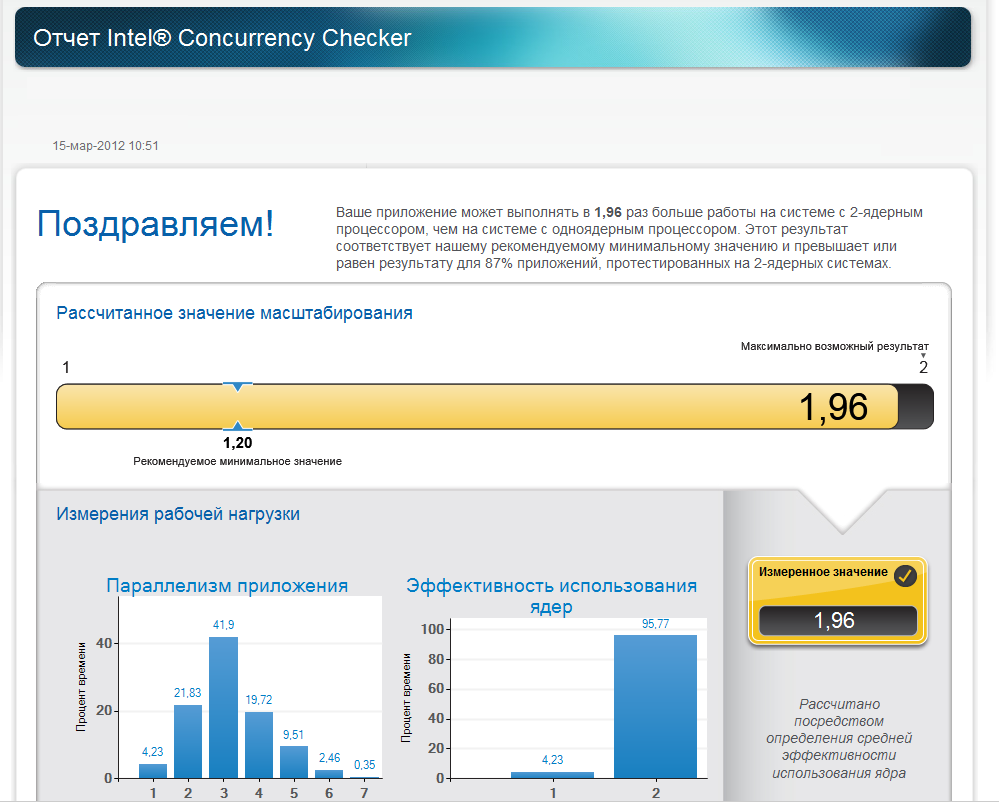Click the Рекомендуемое минимальное значение caption
999x802 pixels.
coord(238,461)
